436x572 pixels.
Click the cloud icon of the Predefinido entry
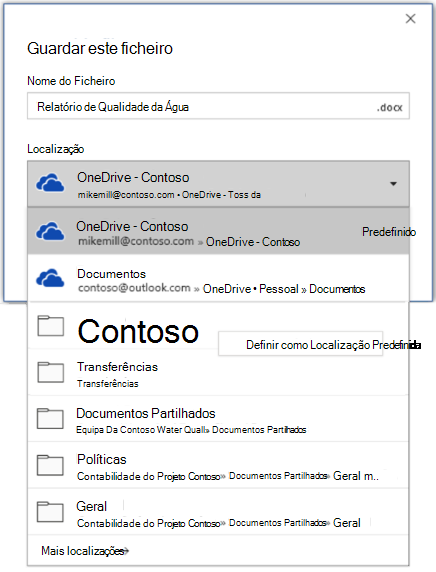click(50, 231)
